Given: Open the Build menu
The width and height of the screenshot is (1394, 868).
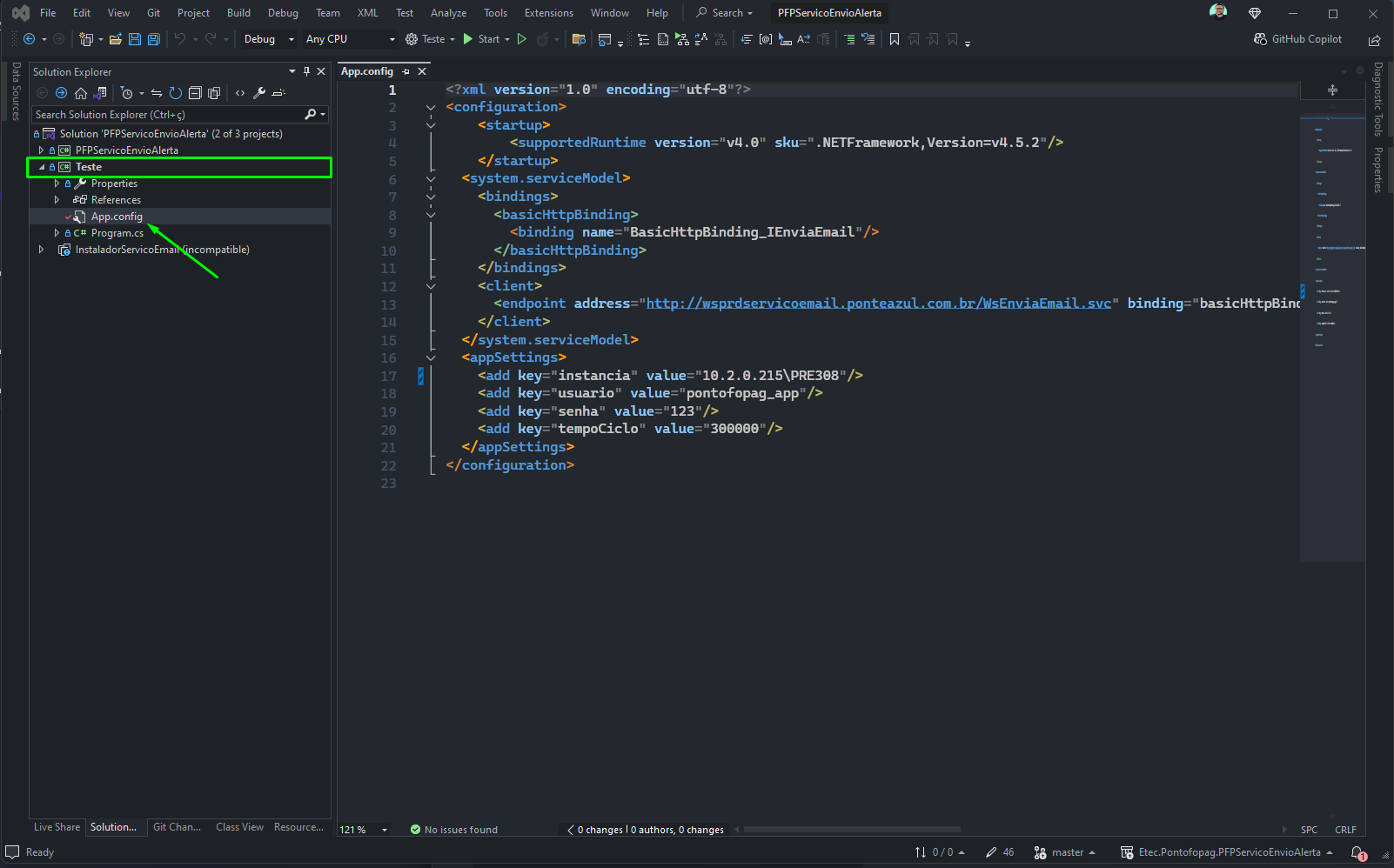Looking at the screenshot, I should click(x=238, y=13).
